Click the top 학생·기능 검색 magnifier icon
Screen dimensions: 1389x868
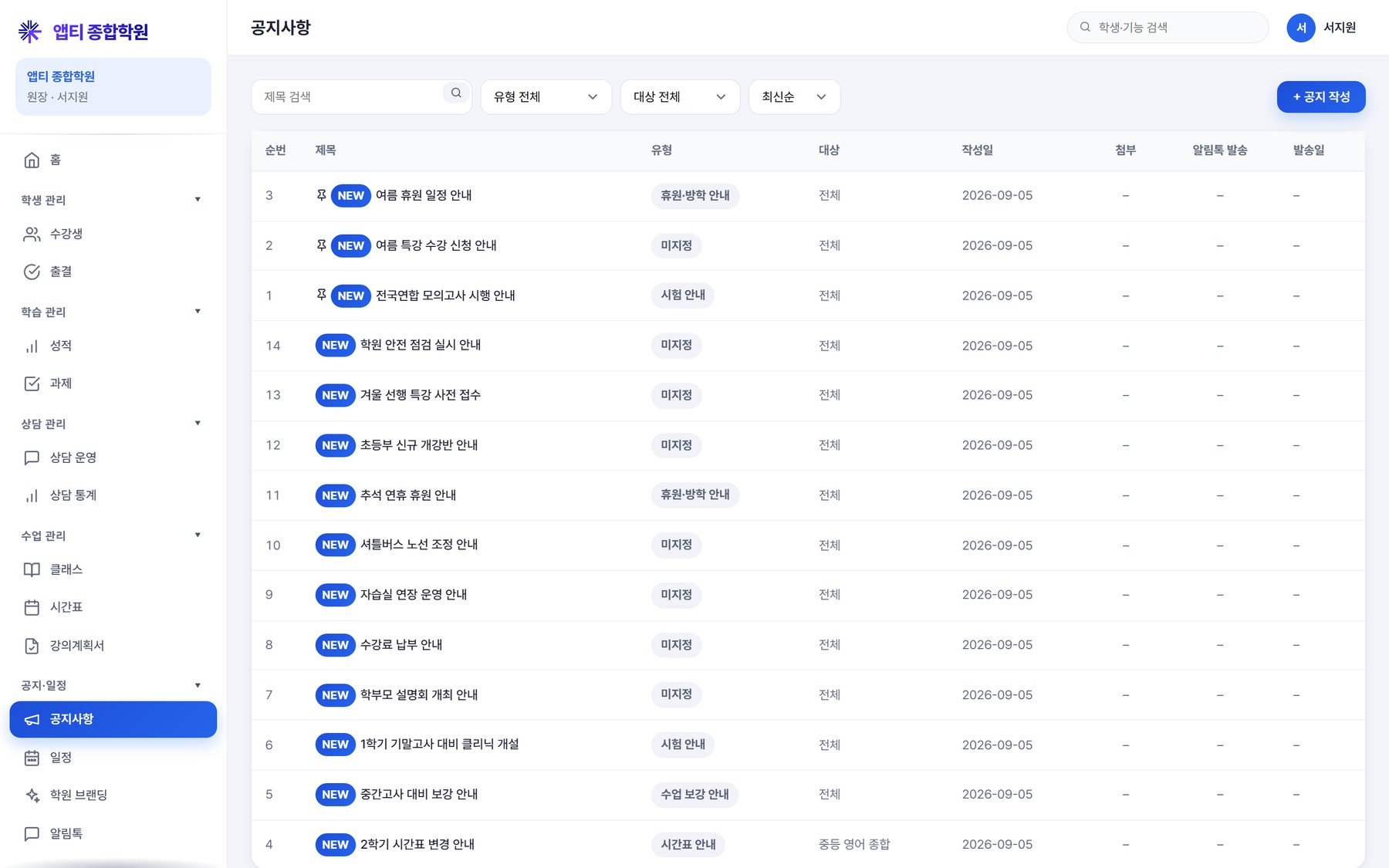coord(1085,27)
